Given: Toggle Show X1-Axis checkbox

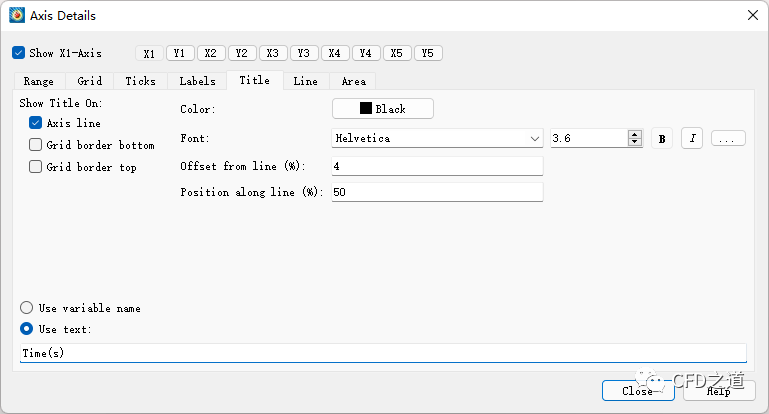Looking at the screenshot, I should 19,53.
